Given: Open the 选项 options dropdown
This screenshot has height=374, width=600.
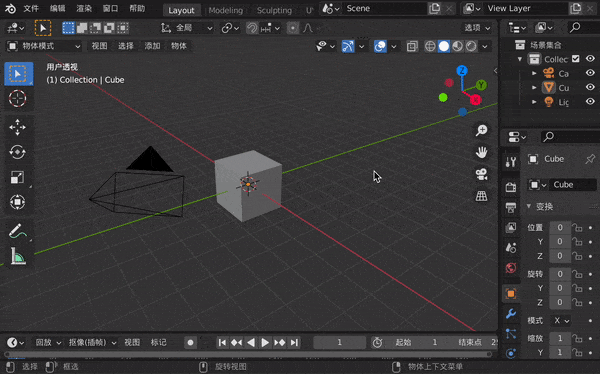Looking at the screenshot, I should click(x=477, y=28).
